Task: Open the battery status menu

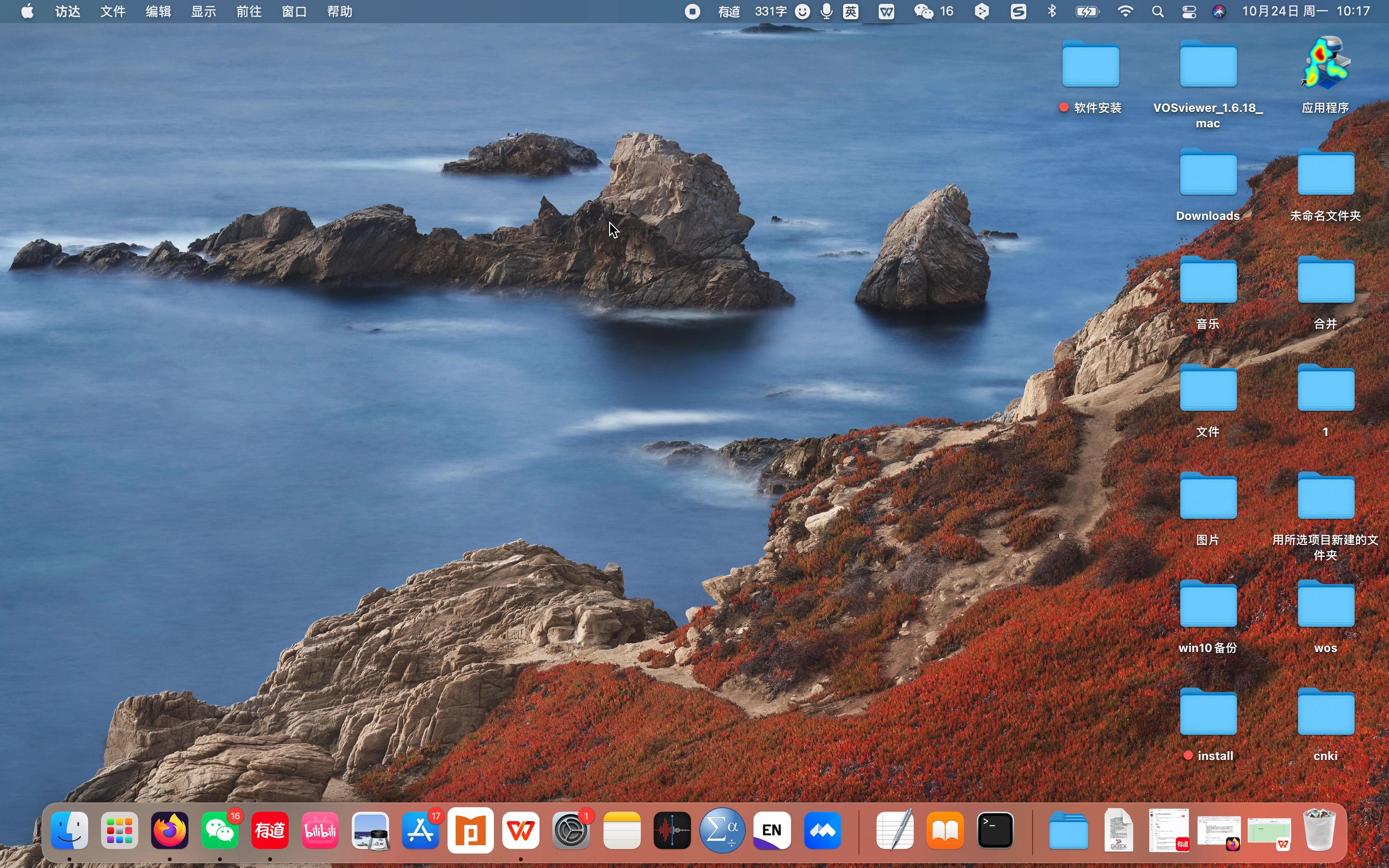Action: [x=1087, y=12]
